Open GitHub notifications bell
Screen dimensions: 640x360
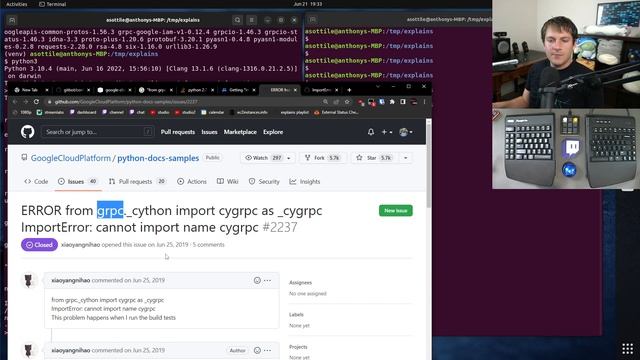[x=371, y=132]
